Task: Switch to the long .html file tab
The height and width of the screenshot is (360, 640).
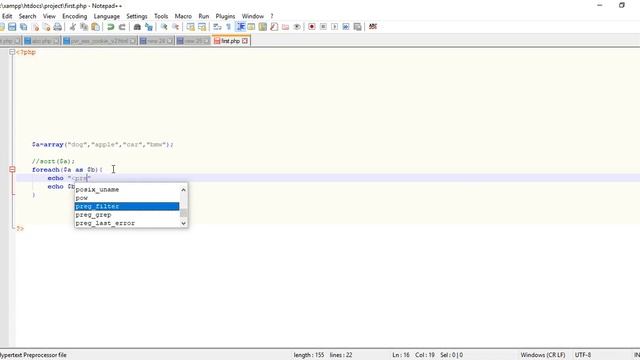Action: point(100,41)
